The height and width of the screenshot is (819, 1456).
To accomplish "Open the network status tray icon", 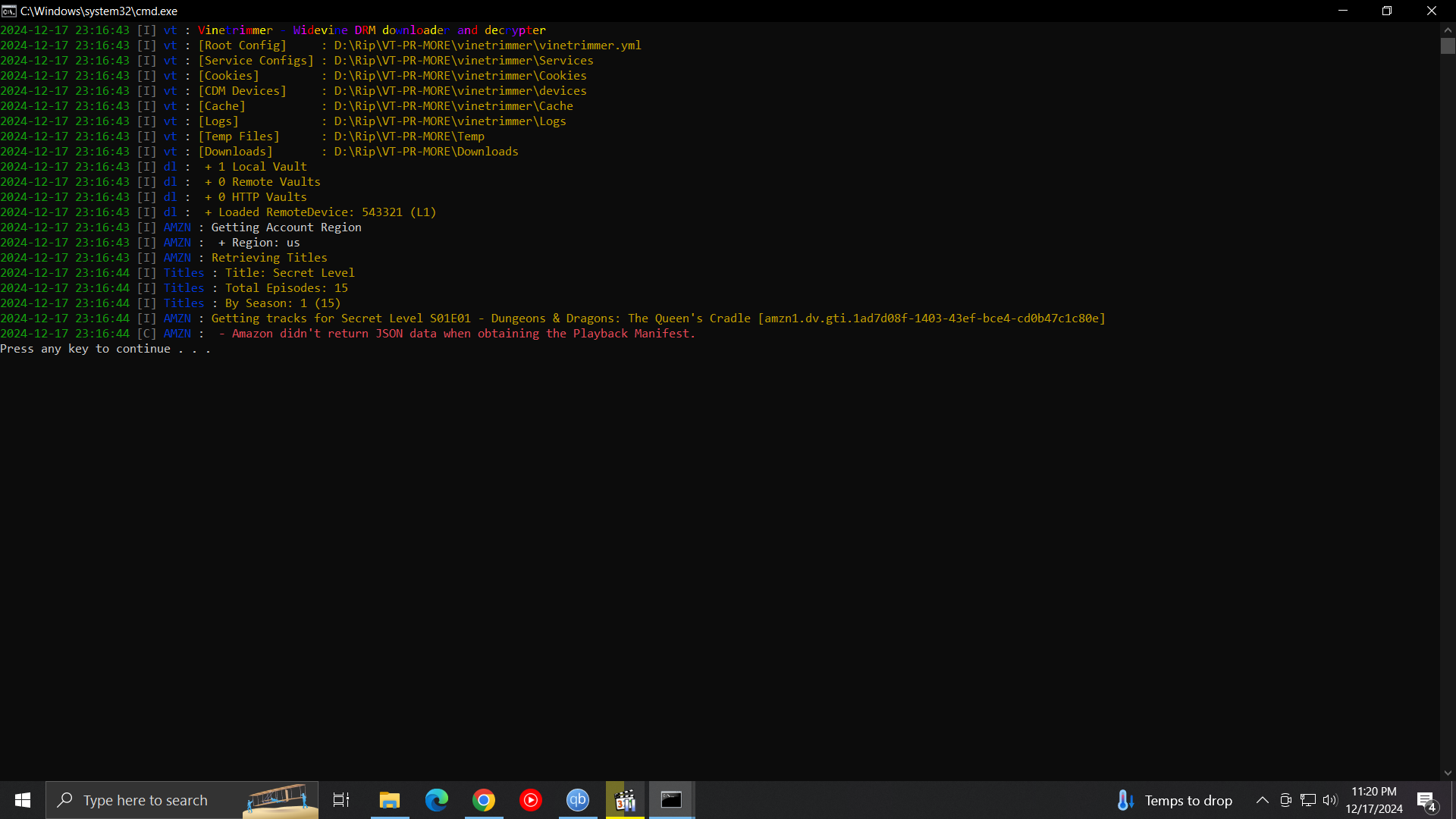I will click(x=1308, y=800).
